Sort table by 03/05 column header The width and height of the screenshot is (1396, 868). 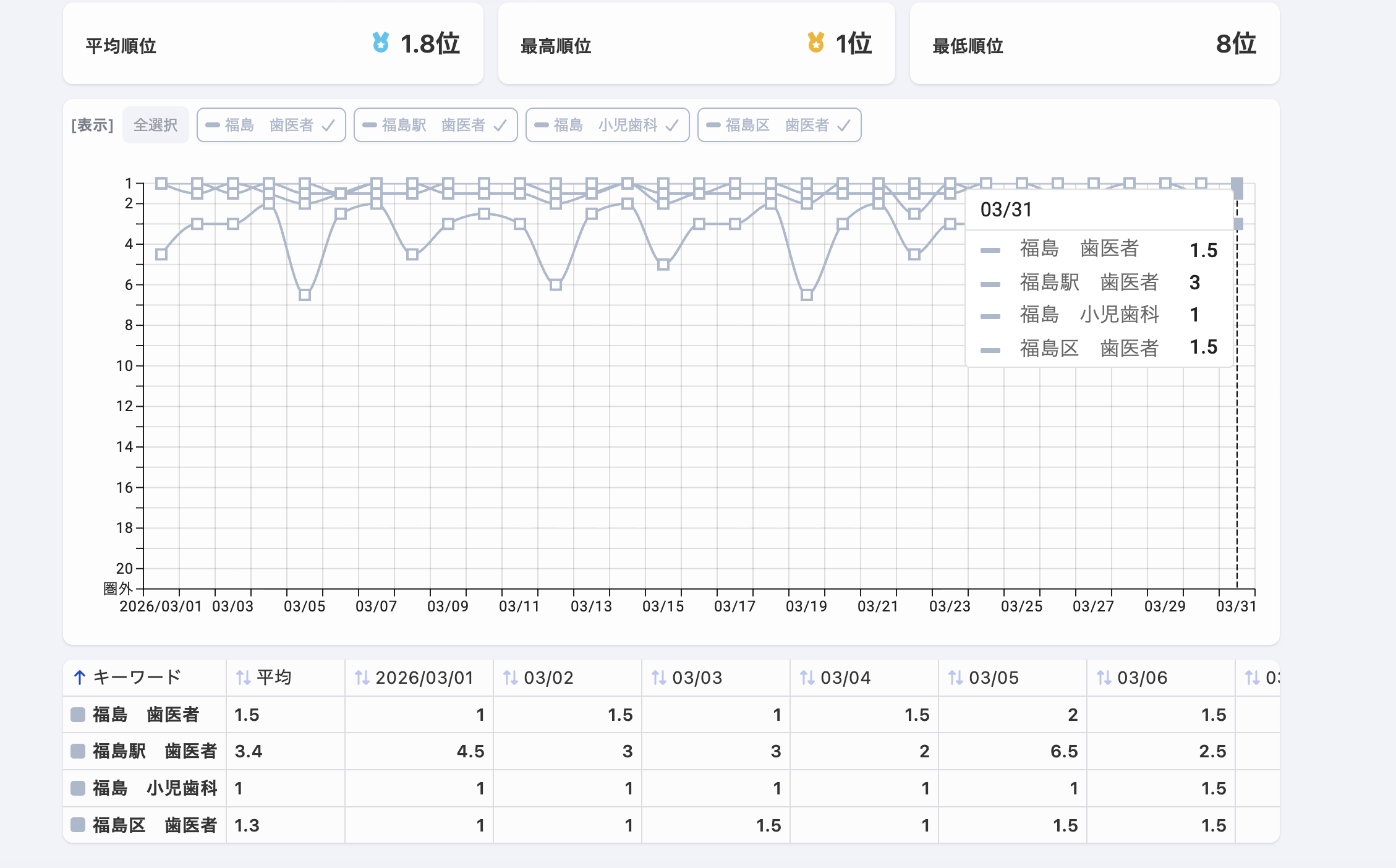[994, 678]
